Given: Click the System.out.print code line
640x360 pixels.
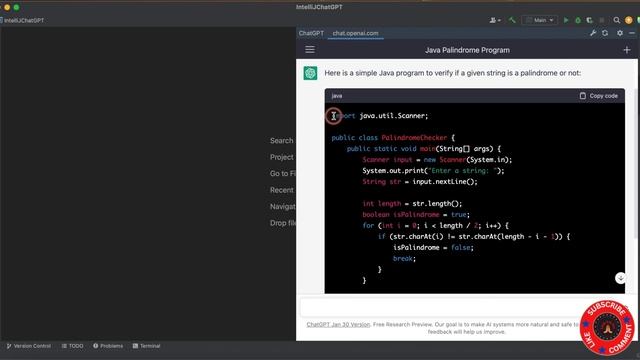Looking at the screenshot, I should point(433,171).
